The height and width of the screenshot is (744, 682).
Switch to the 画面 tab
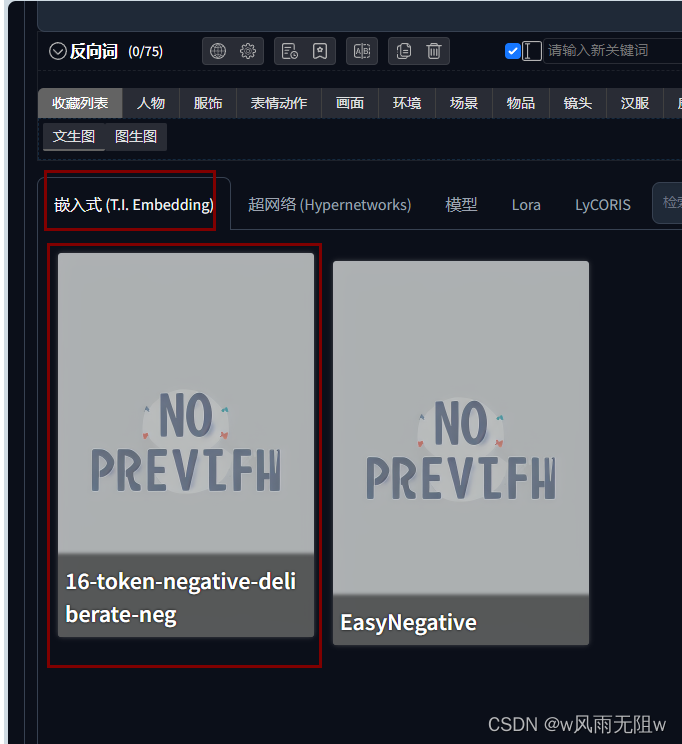(350, 103)
